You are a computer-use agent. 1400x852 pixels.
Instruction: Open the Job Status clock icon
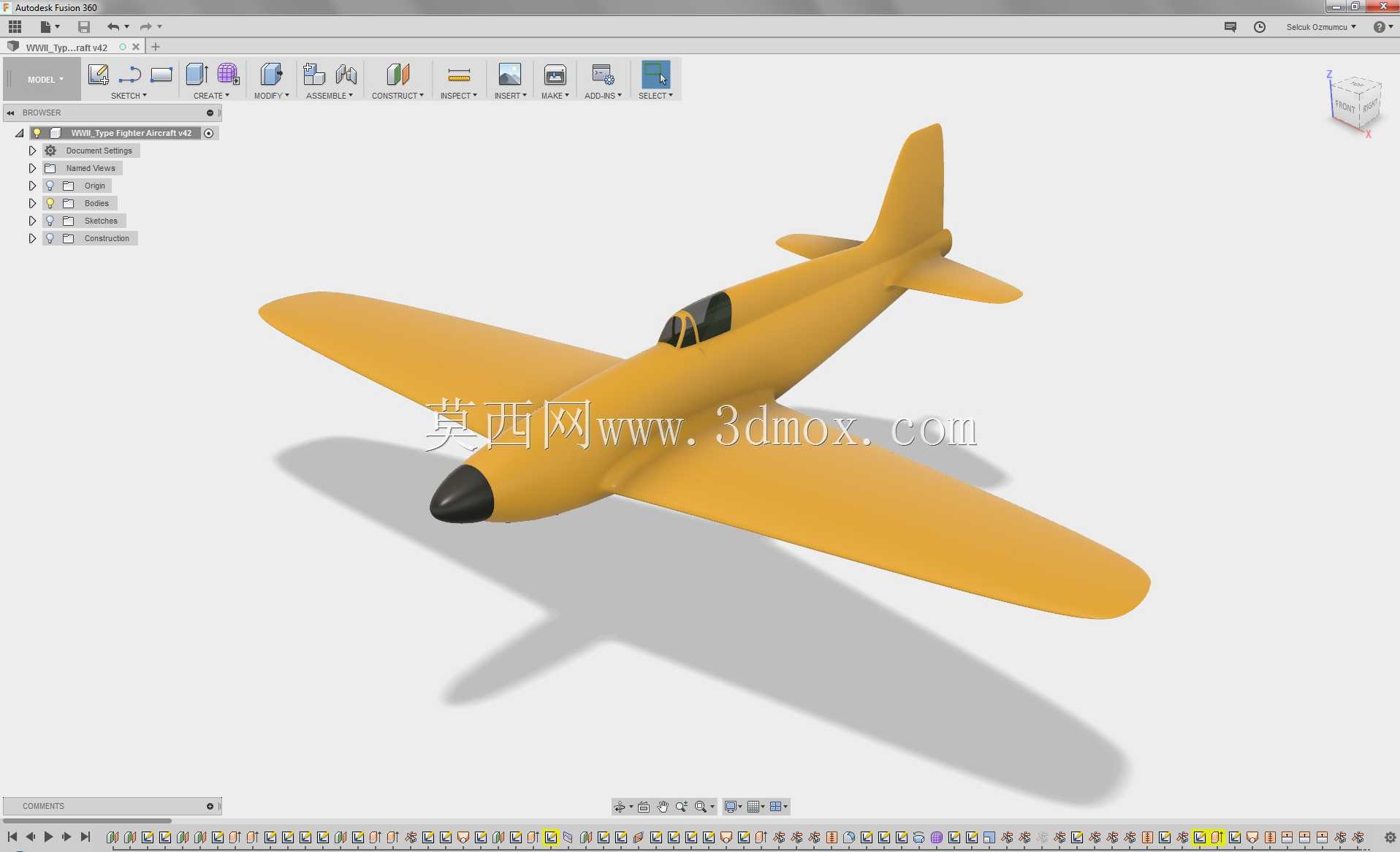[x=1260, y=27]
